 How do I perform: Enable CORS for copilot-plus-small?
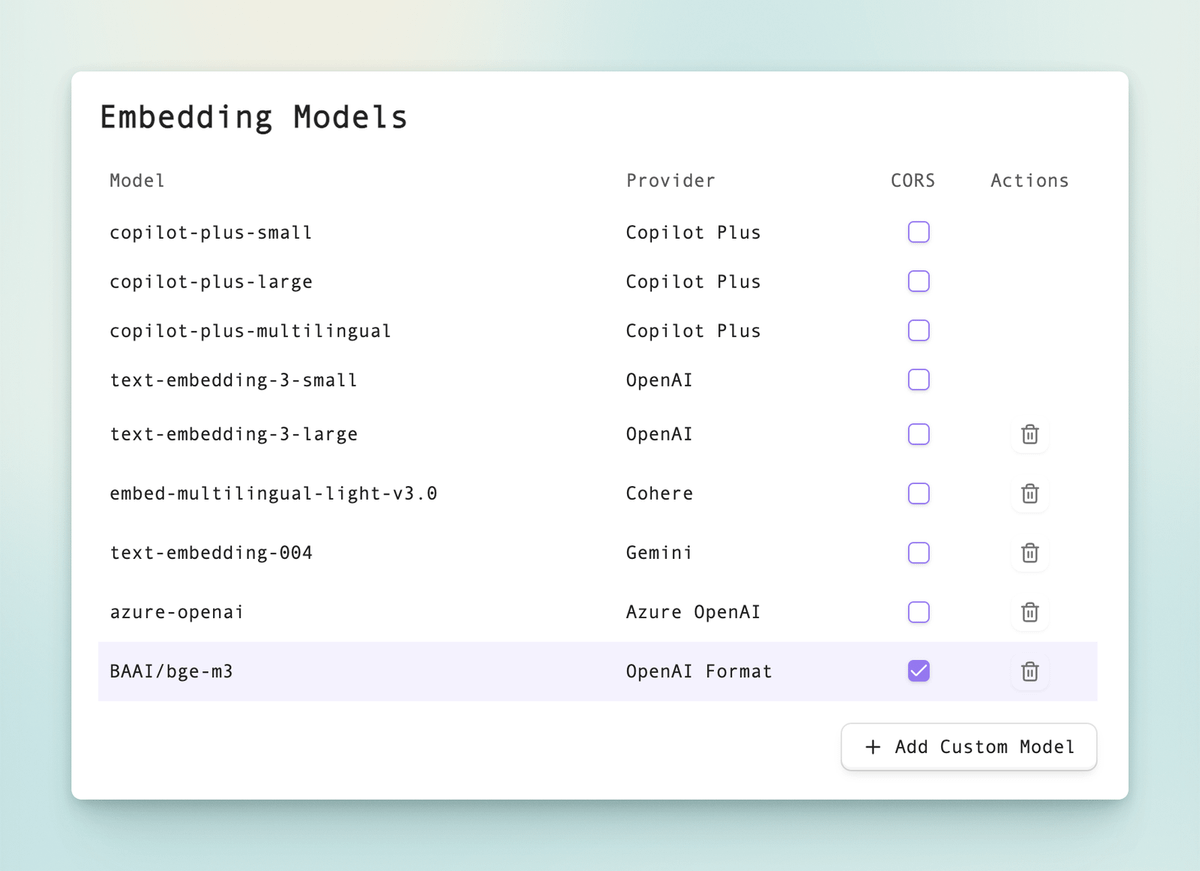(x=918, y=232)
